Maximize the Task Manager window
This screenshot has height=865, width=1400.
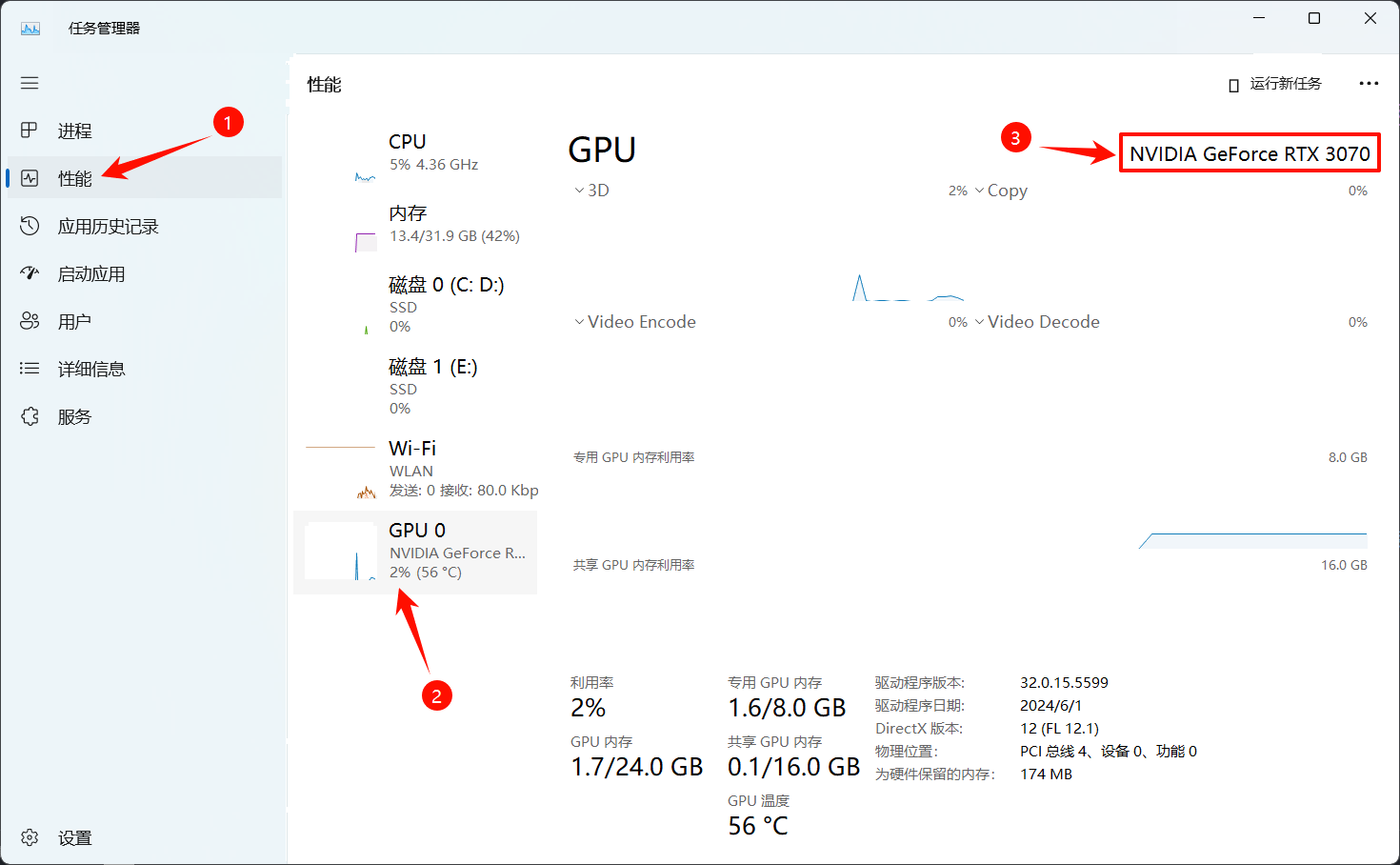tap(1314, 18)
